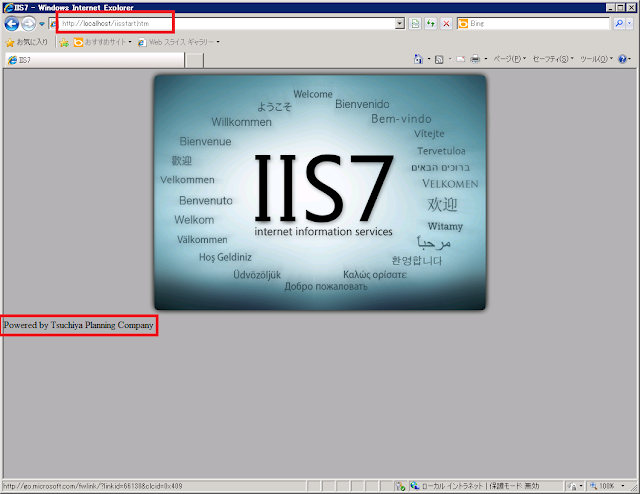640x494 pixels.
Task: Print the page with printer icon
Action: 475,60
